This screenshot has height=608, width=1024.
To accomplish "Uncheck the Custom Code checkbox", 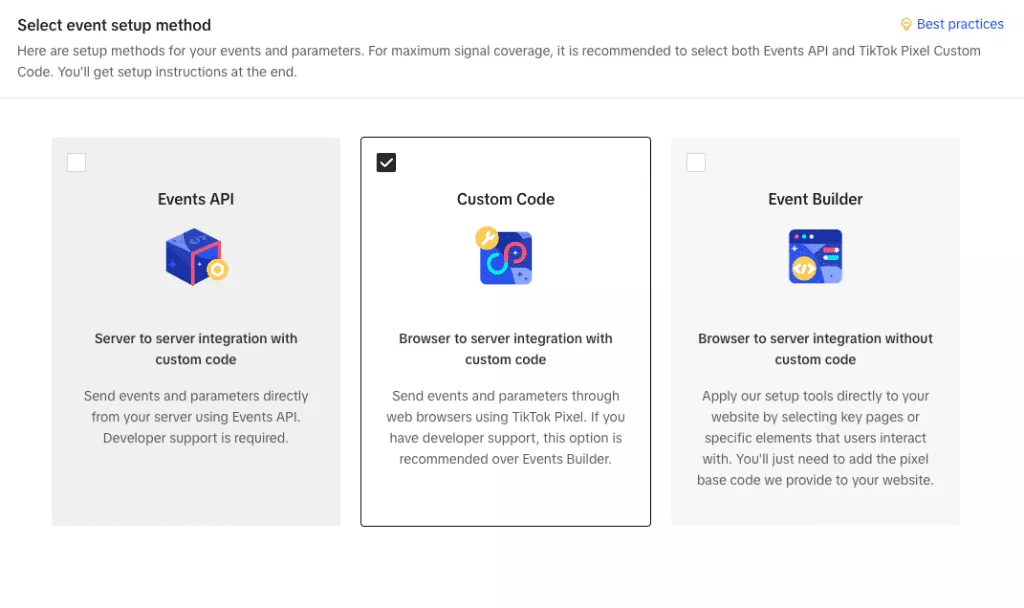I will [x=386, y=162].
